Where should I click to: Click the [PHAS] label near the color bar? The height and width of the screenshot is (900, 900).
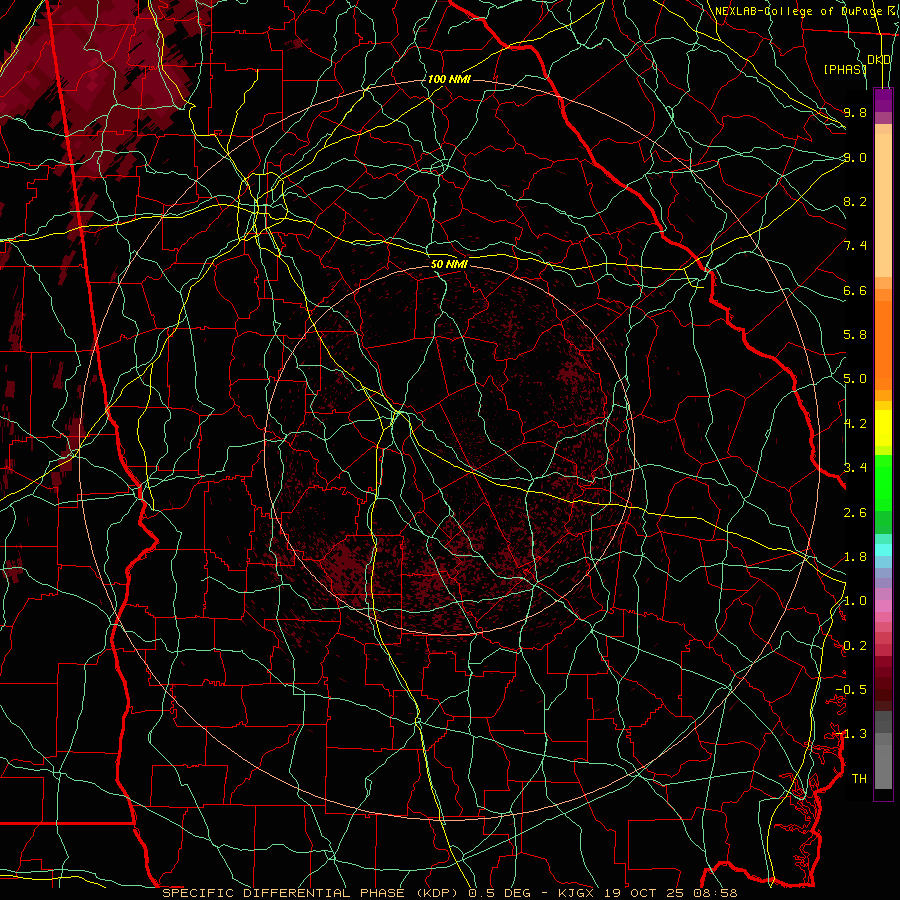click(x=844, y=69)
